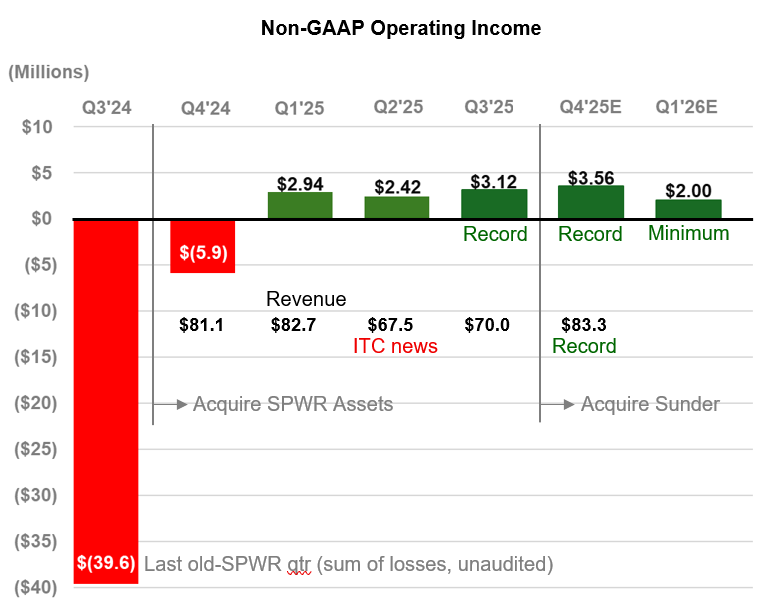Select the green Q1'25 bar

point(300,206)
